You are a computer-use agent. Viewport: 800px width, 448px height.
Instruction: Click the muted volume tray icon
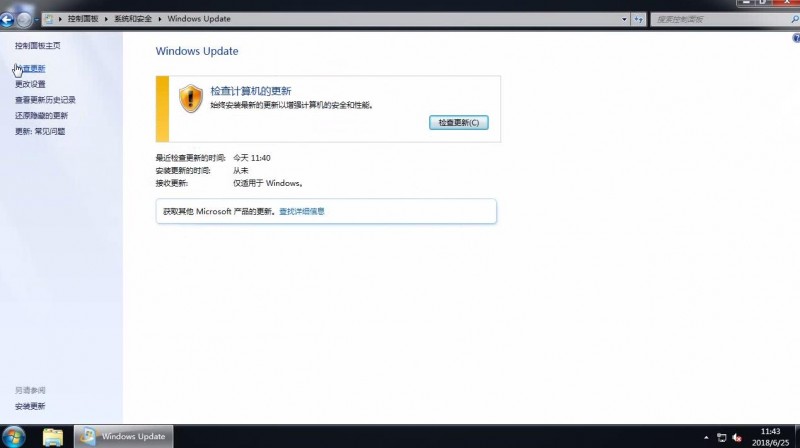737,437
